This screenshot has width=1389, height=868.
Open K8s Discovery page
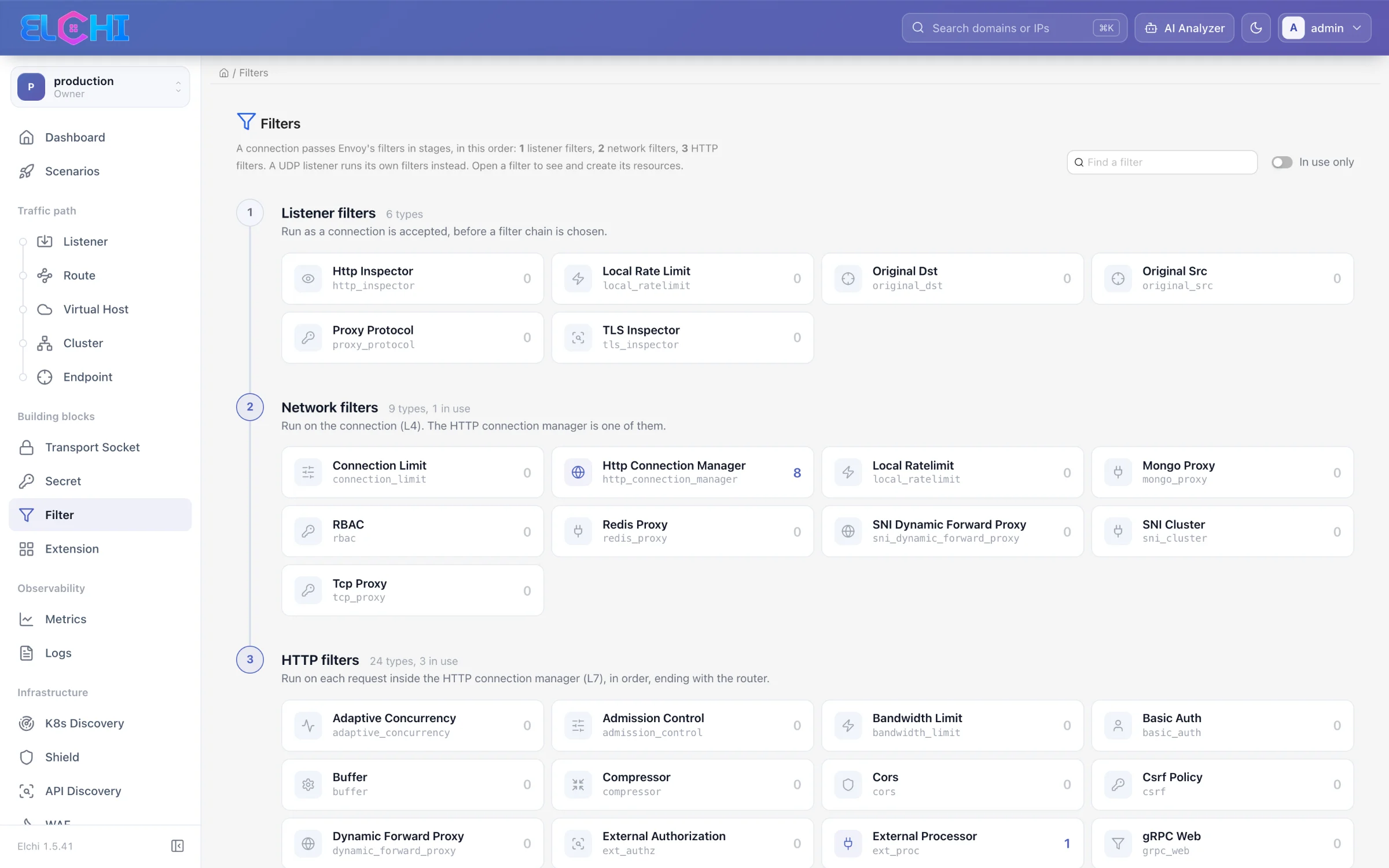coord(100,723)
